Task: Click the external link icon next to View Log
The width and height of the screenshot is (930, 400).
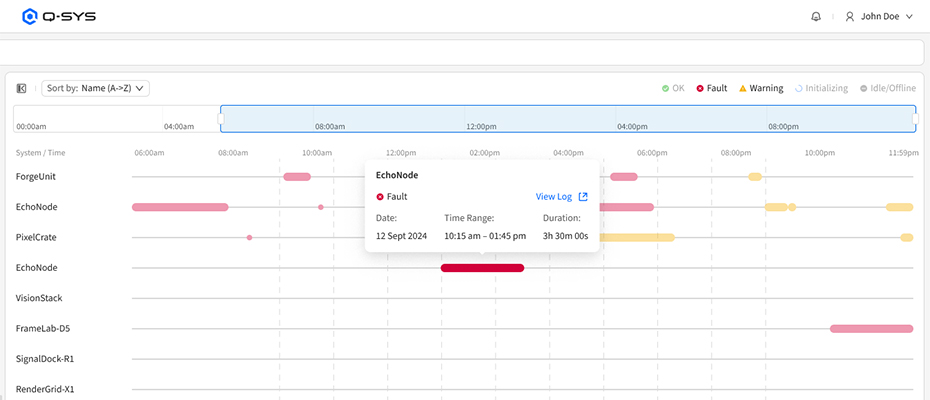Action: [x=583, y=196]
